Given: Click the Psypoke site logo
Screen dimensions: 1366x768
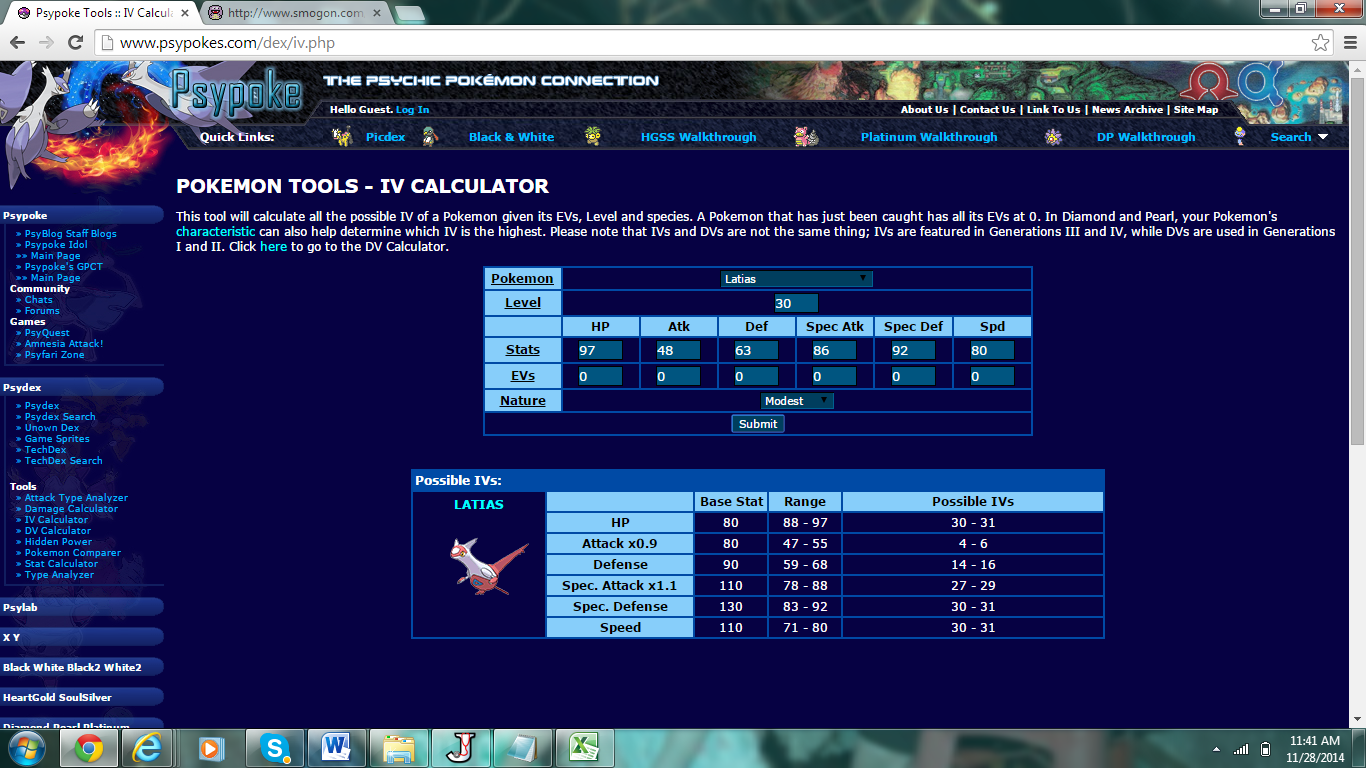Looking at the screenshot, I should [236, 92].
